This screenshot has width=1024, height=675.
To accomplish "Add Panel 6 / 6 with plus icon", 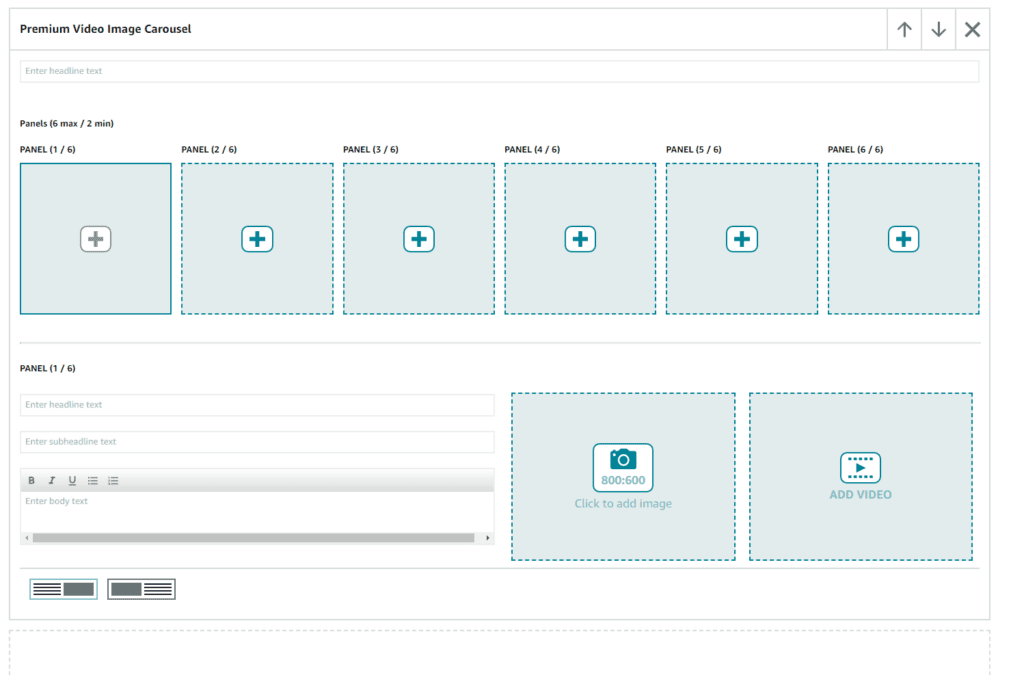I will [x=903, y=239].
